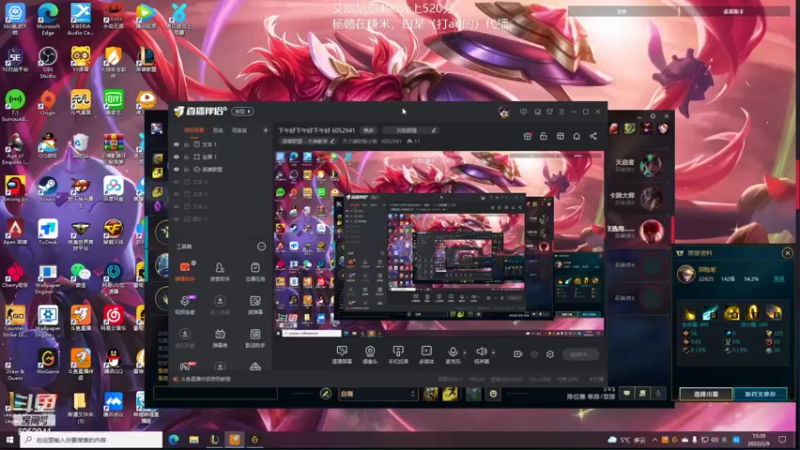The image size is (800, 450).
Task: Open File Explorer from taskbar
Action: click(194, 439)
